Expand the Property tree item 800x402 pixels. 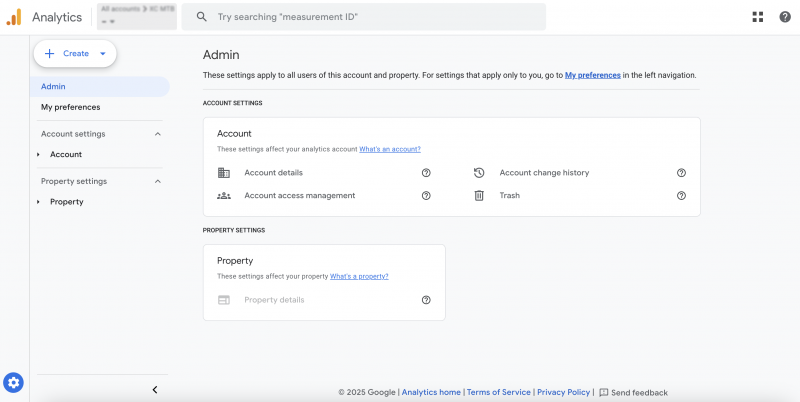38,202
